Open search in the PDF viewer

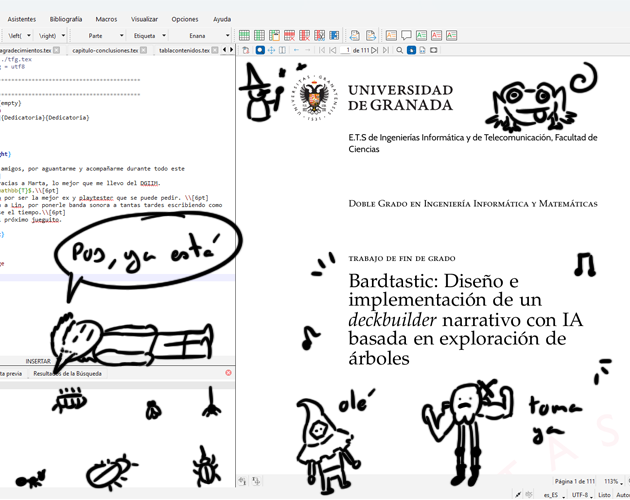tap(399, 50)
